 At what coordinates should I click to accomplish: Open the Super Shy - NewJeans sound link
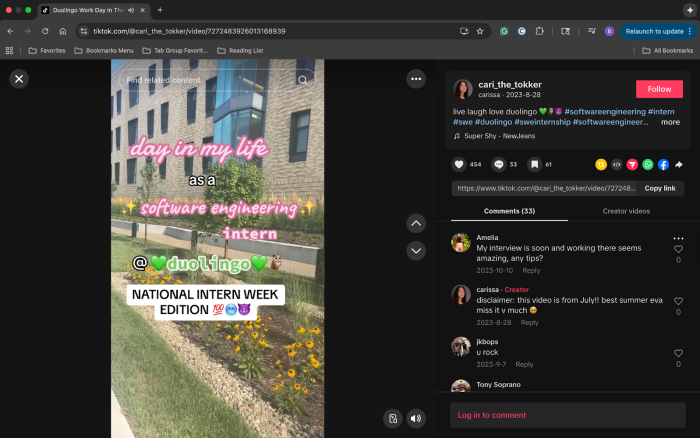(502, 135)
